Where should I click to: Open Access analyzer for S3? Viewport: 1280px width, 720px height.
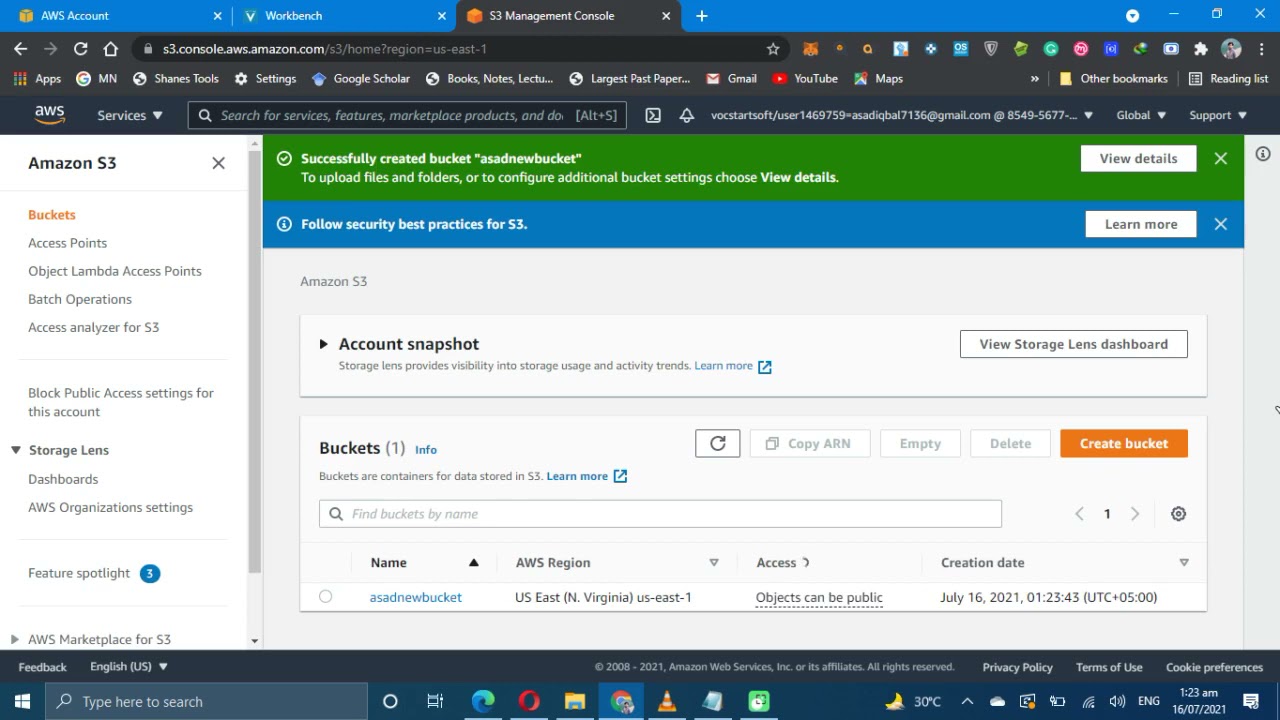tap(93, 327)
